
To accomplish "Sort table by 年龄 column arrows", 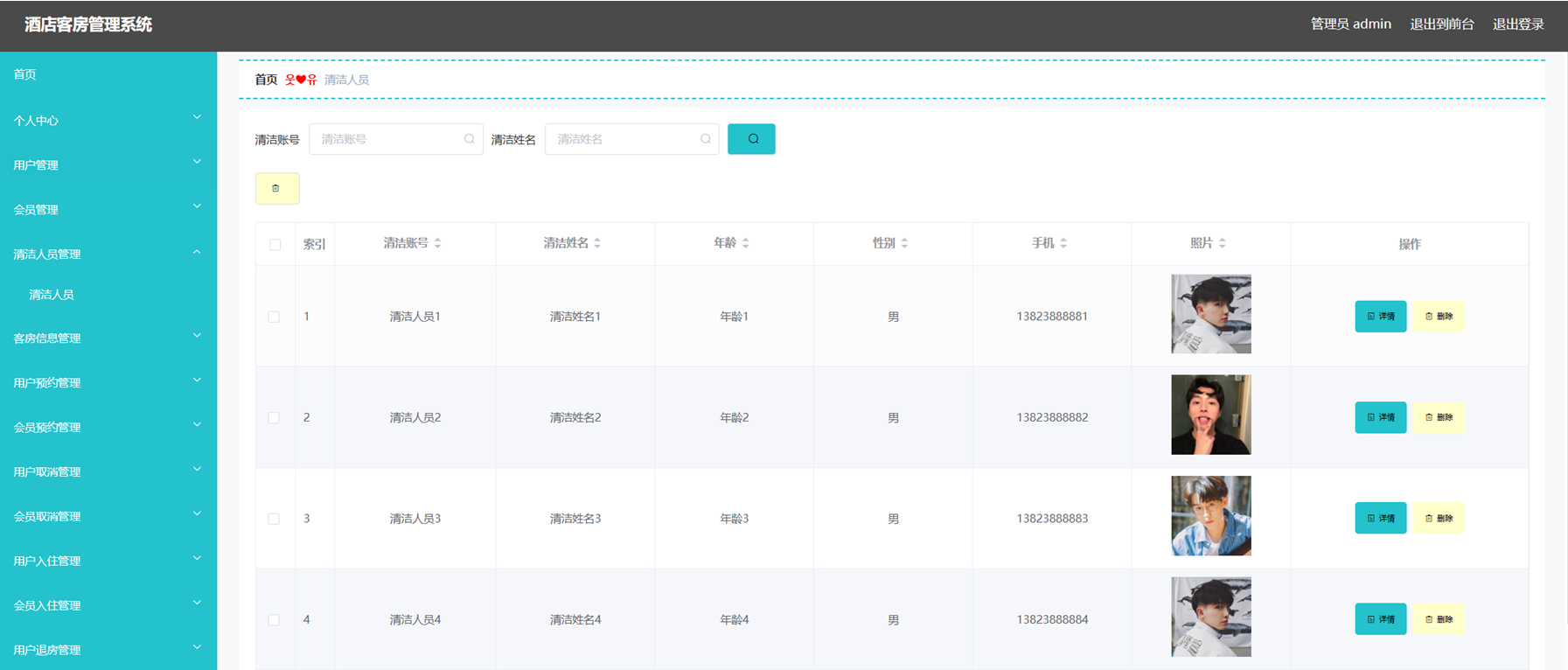I will pos(745,243).
